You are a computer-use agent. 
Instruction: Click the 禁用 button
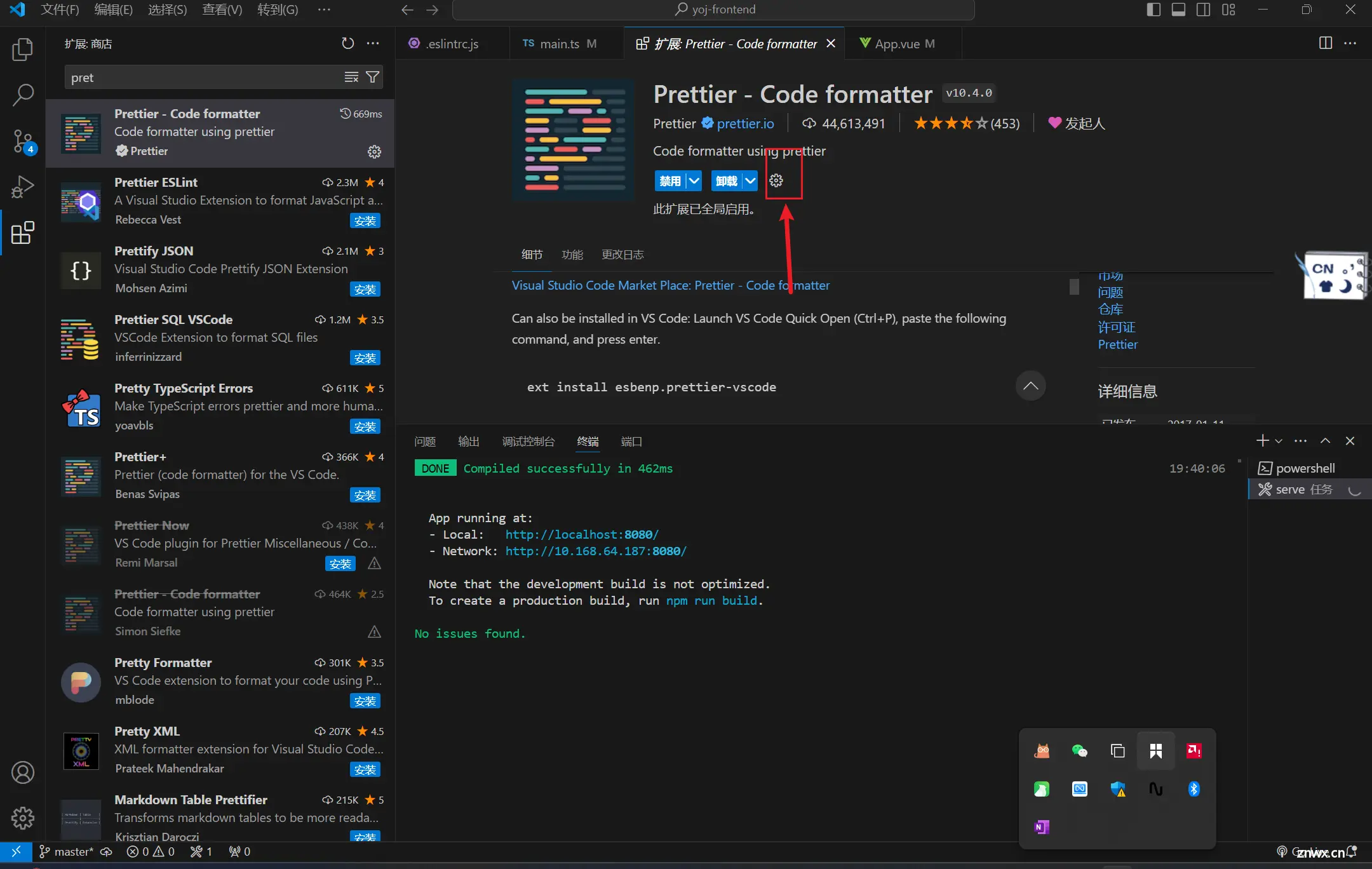pyautogui.click(x=670, y=180)
